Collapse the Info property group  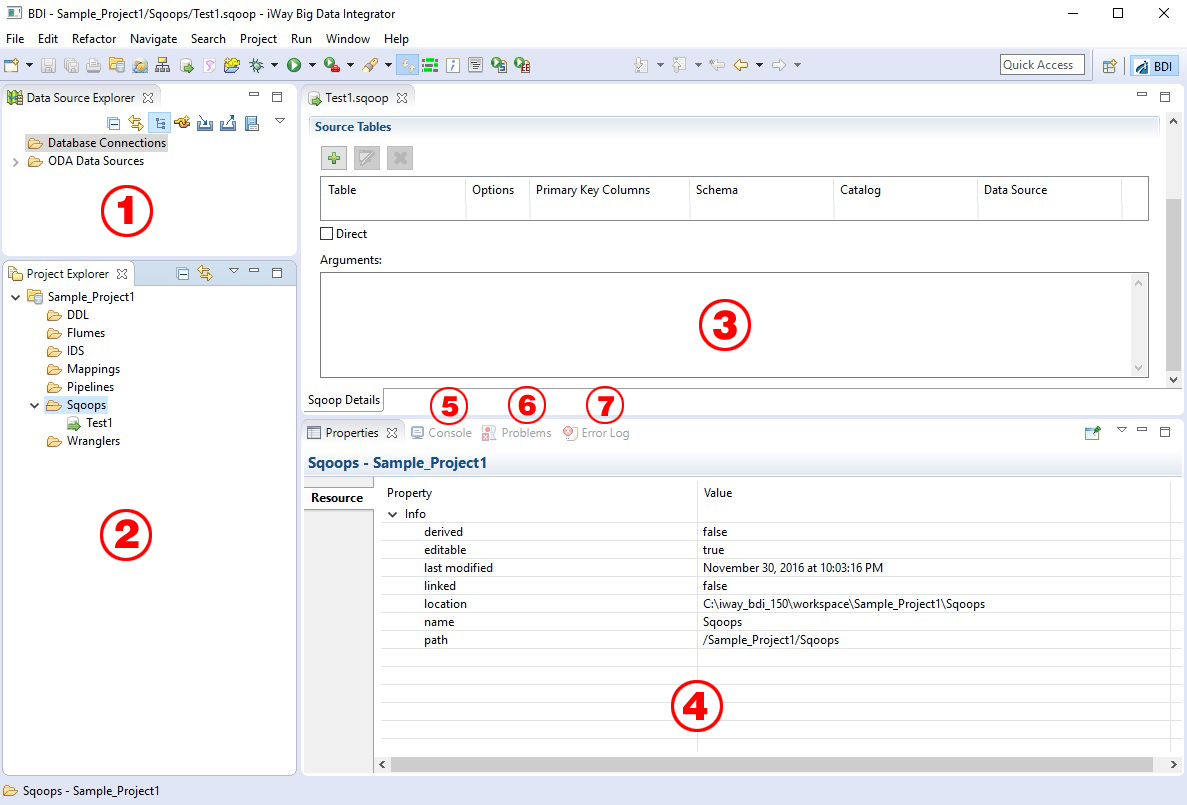(x=392, y=514)
